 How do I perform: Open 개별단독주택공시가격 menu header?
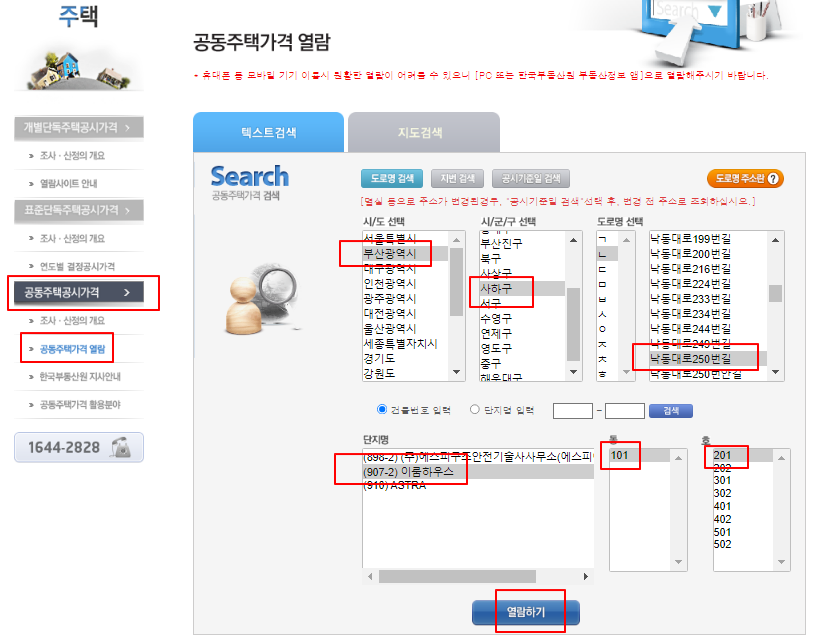(79, 128)
